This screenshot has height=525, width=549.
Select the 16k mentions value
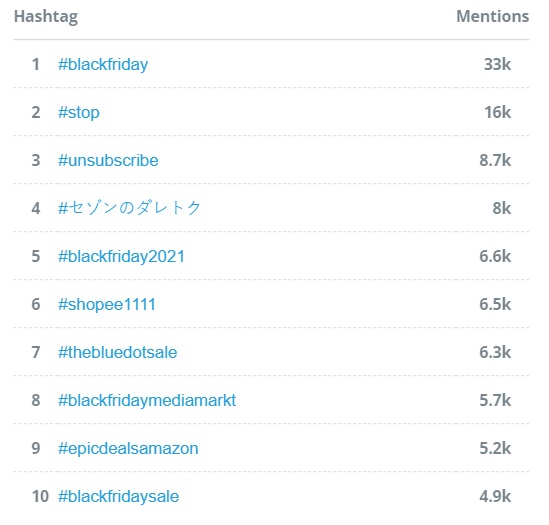click(498, 112)
